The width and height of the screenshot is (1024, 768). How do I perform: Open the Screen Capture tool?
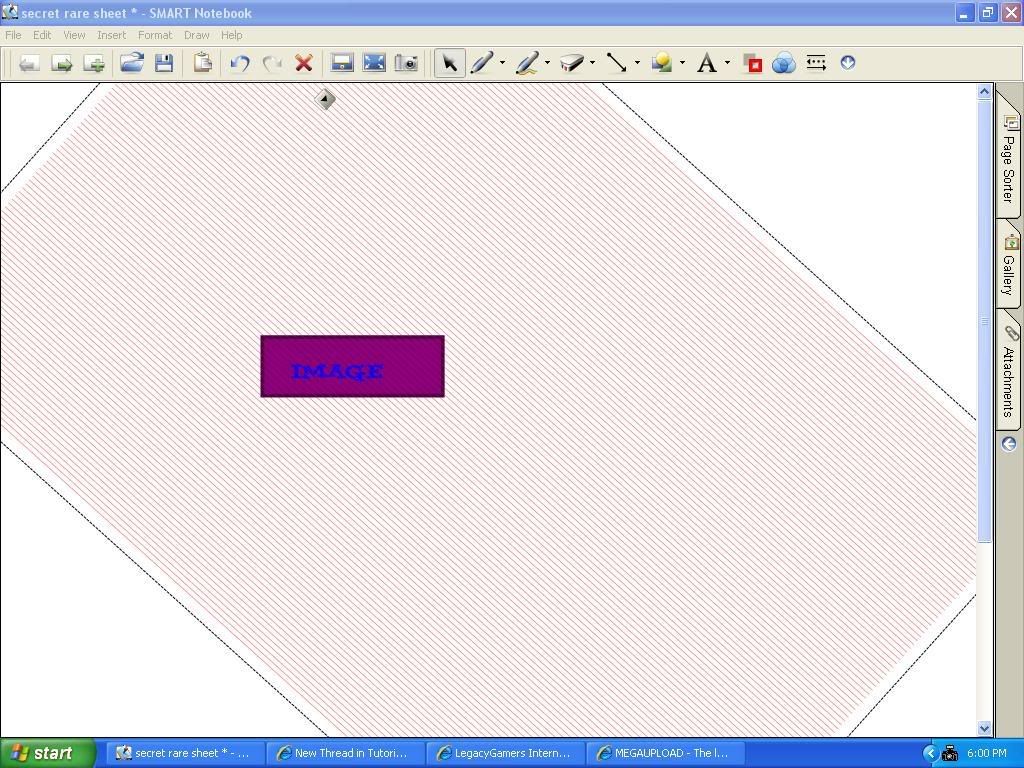click(x=405, y=63)
